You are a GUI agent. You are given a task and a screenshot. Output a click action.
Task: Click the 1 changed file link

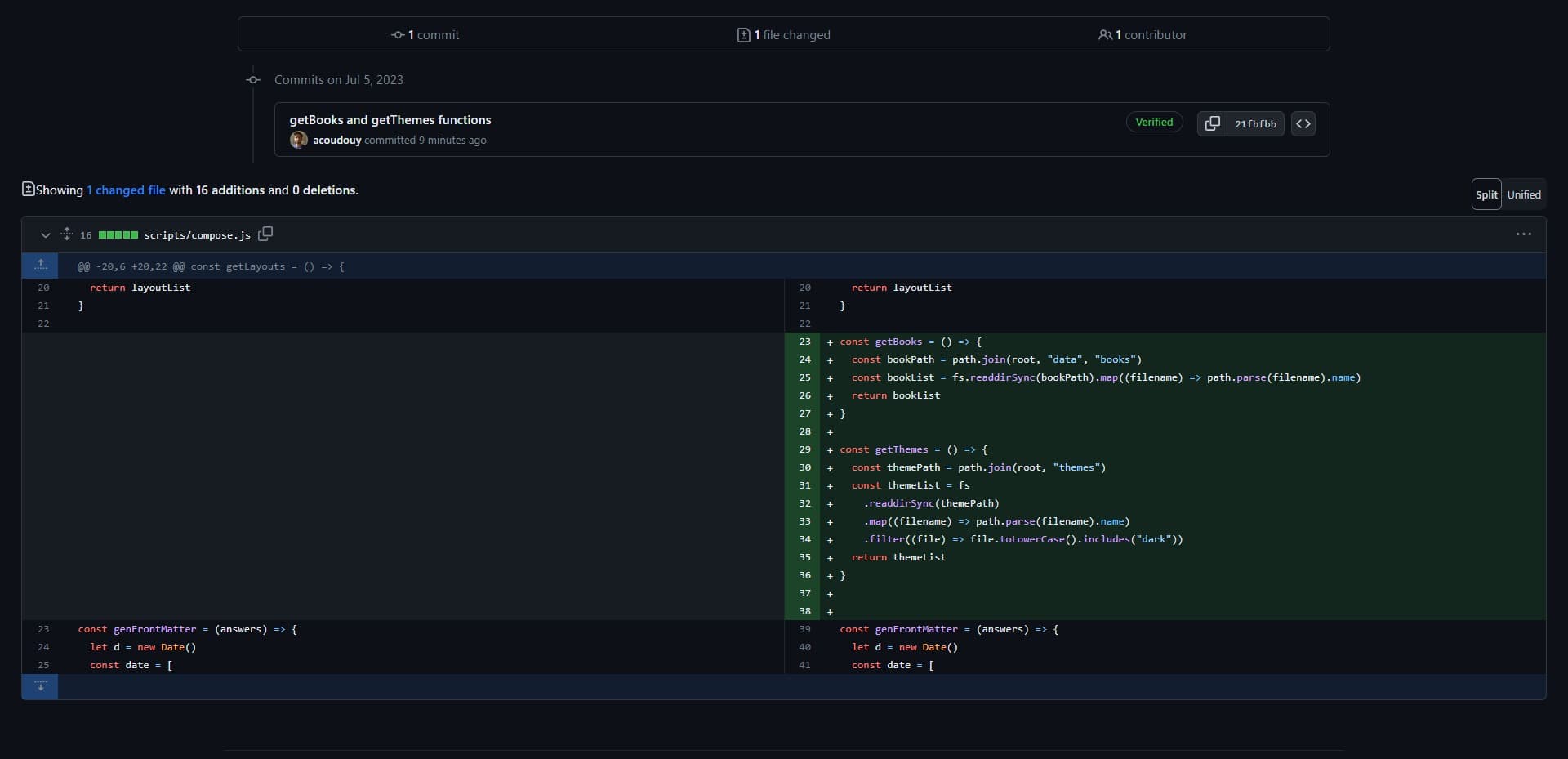point(127,190)
